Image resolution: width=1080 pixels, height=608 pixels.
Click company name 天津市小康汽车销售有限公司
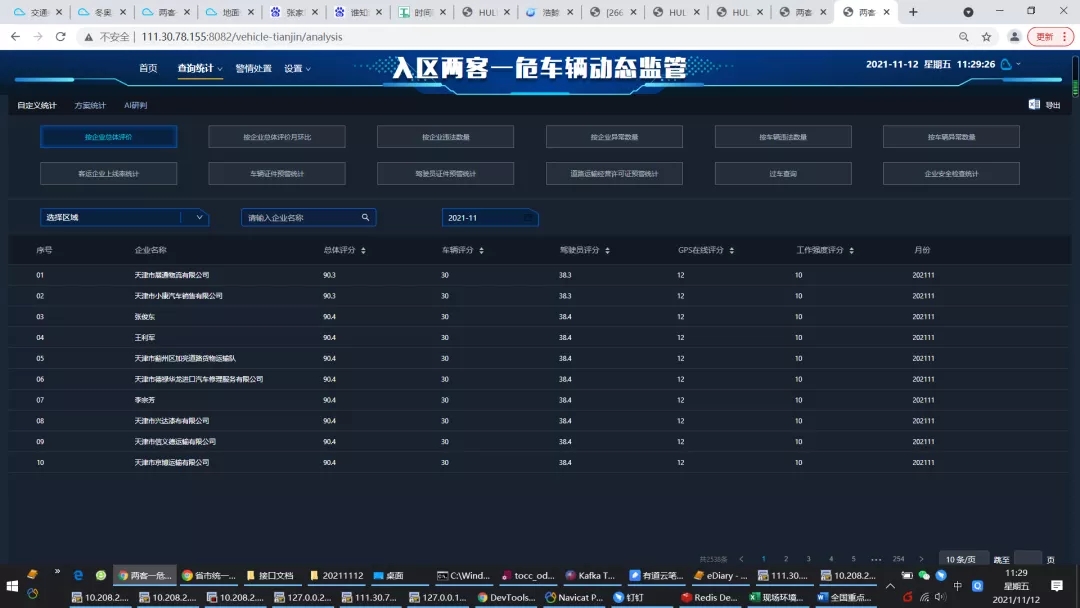(178, 296)
